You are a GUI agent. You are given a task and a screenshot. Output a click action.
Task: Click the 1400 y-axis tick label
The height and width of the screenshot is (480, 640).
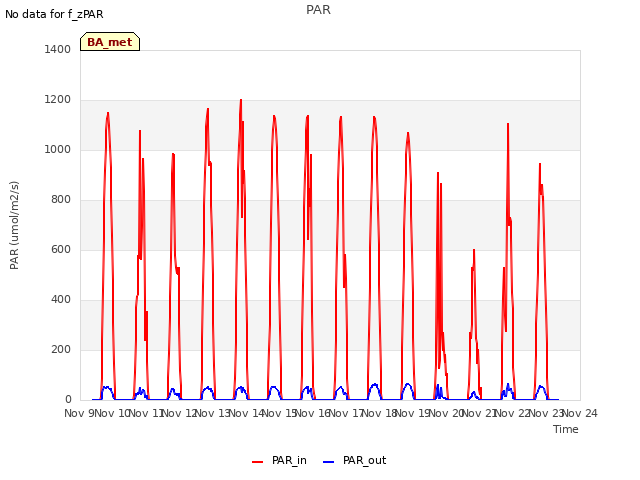tap(58, 49)
